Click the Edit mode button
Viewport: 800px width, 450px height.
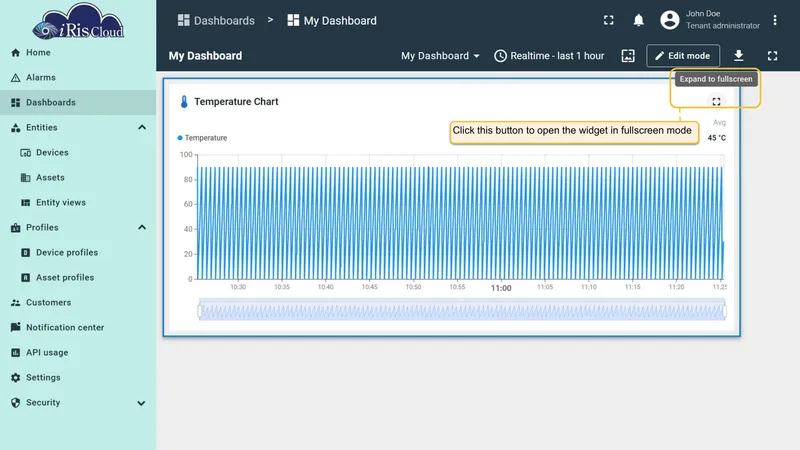683,56
